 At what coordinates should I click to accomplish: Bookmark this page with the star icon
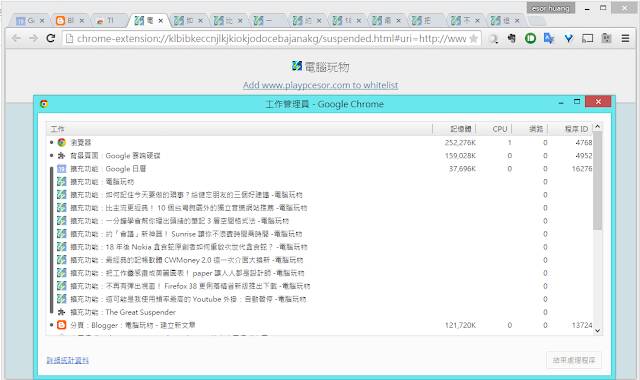coord(473,38)
